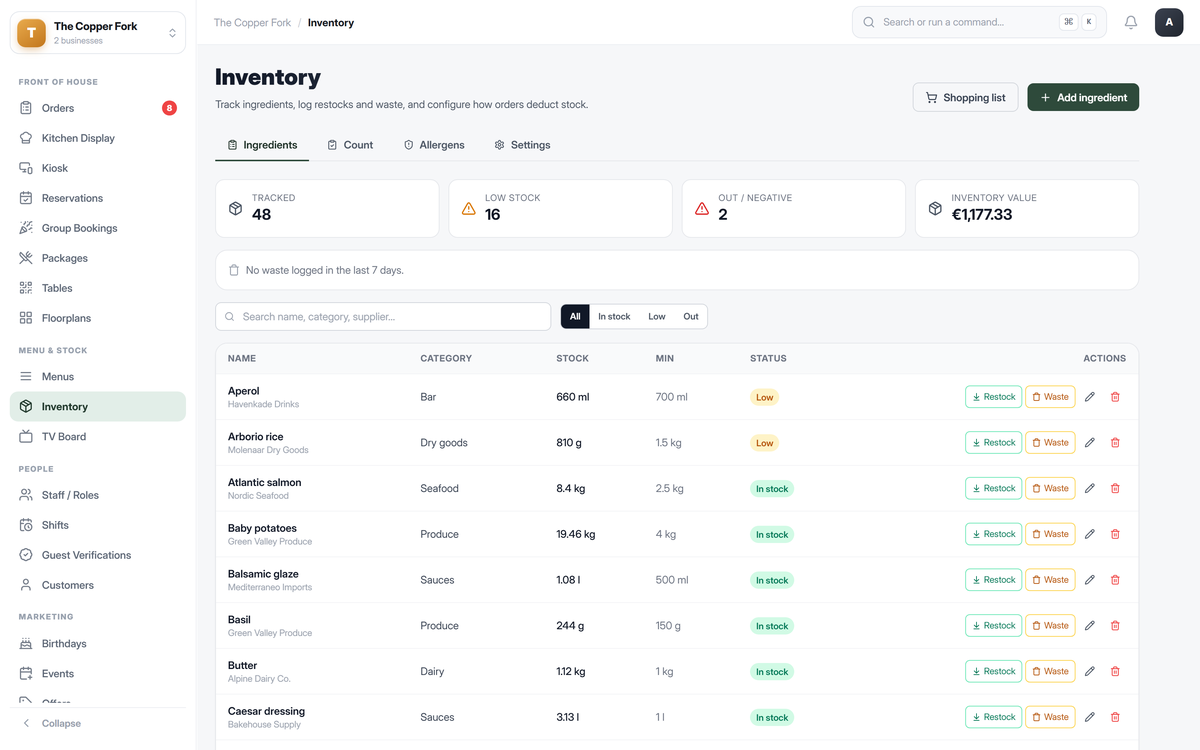Delete Aperol with the trash icon
Viewport: 1200px width, 750px height.
click(1115, 397)
